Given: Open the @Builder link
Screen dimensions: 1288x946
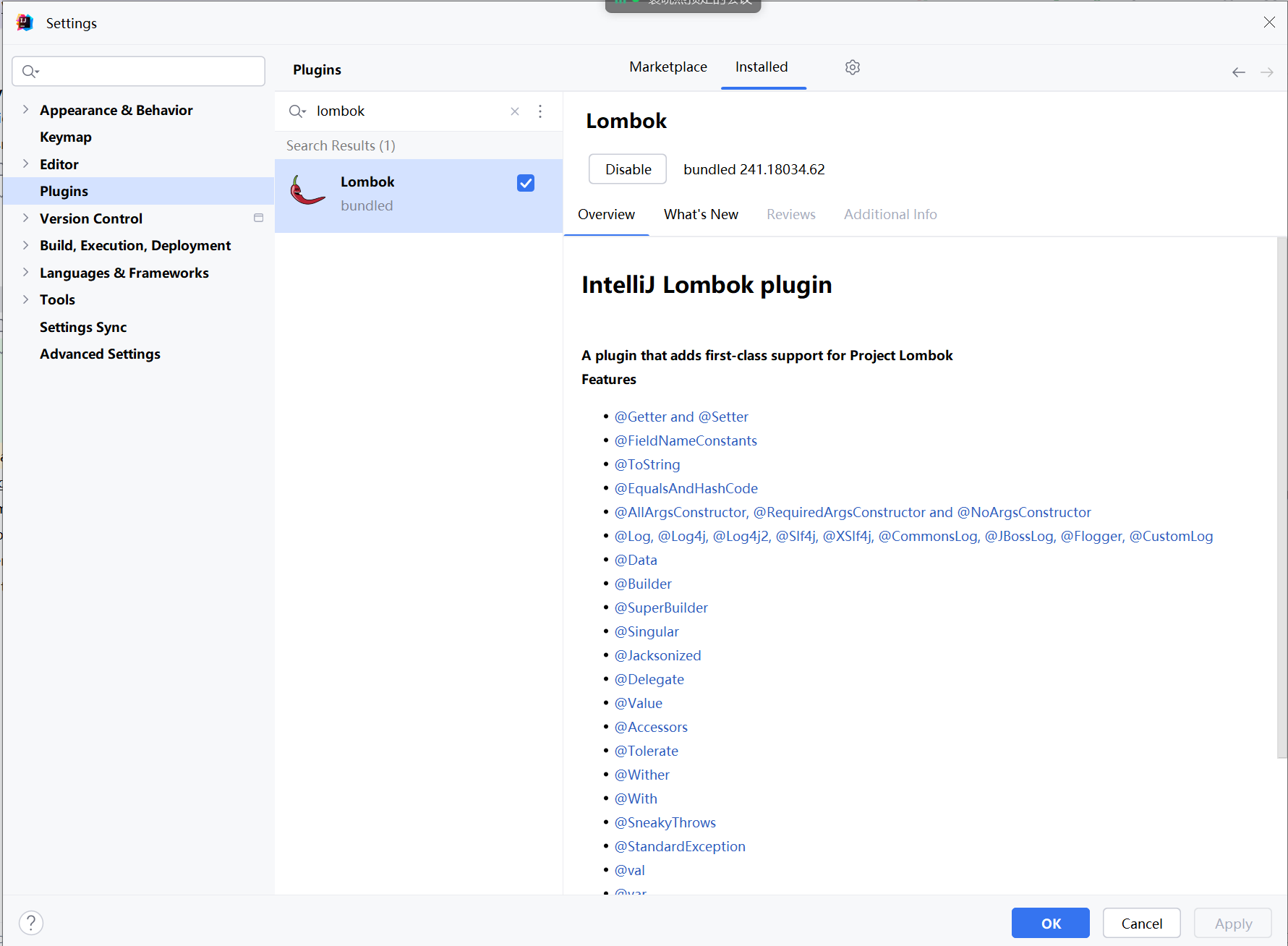Looking at the screenshot, I should pyautogui.click(x=643, y=584).
